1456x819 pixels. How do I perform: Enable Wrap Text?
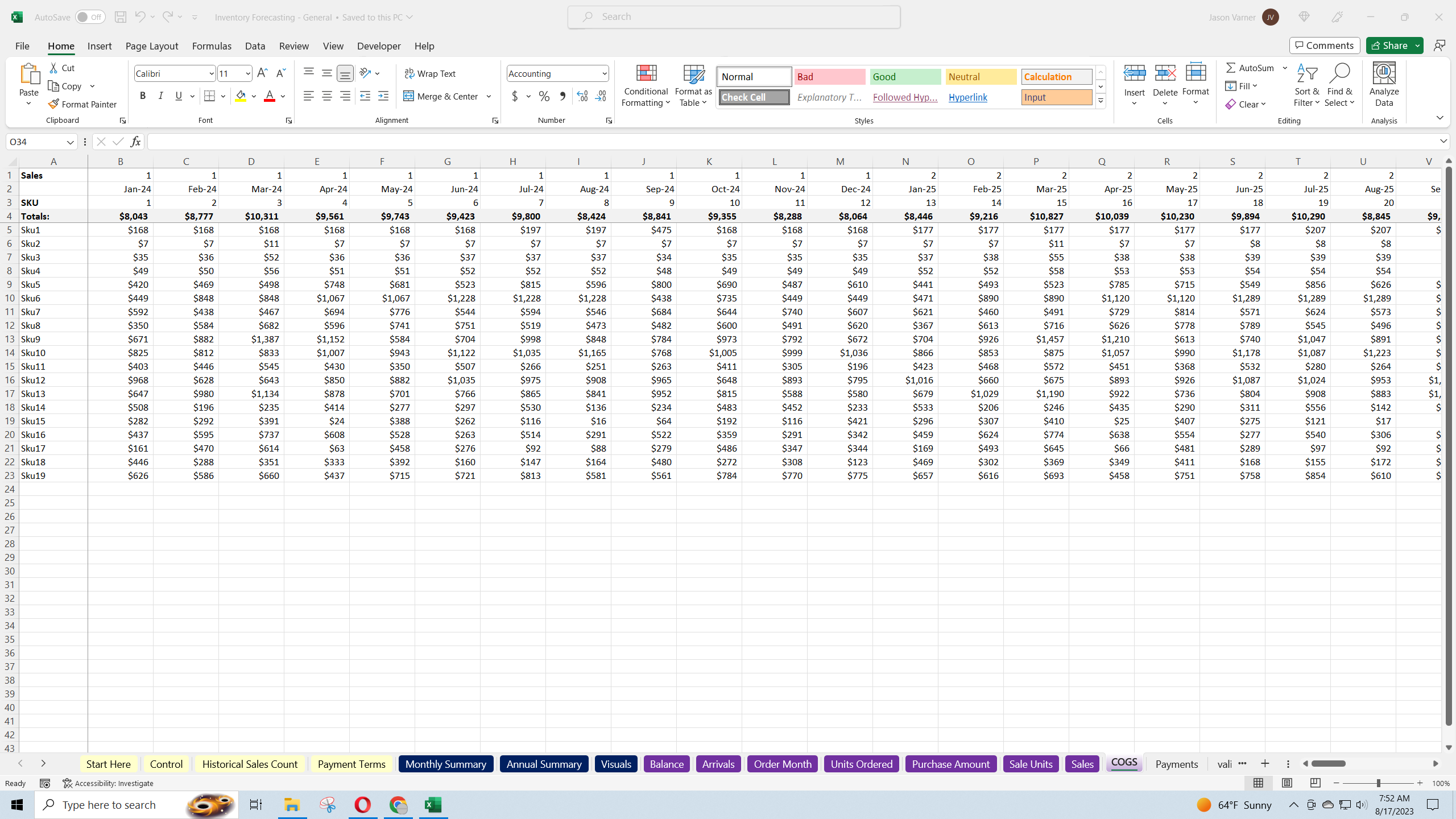pos(431,73)
